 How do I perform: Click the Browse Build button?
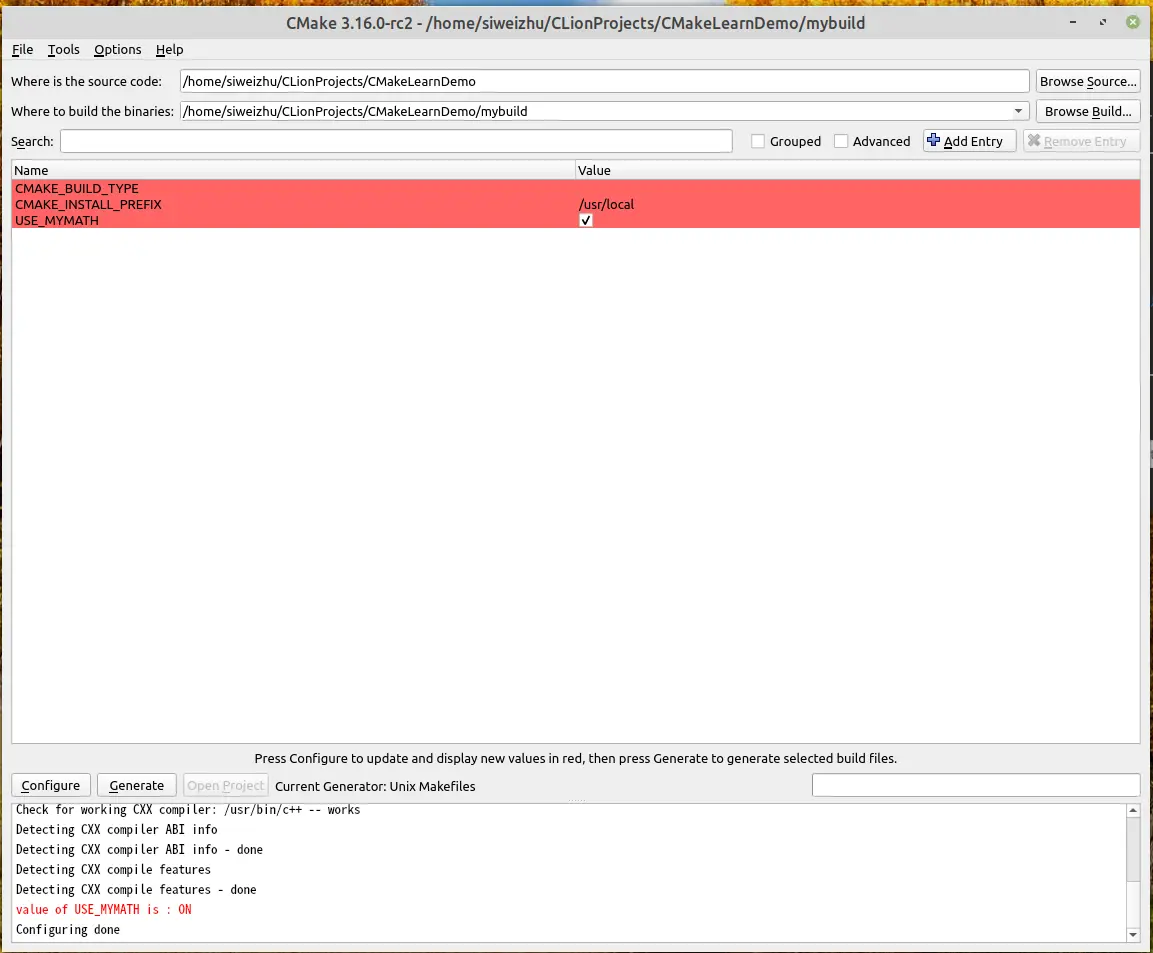click(1088, 111)
